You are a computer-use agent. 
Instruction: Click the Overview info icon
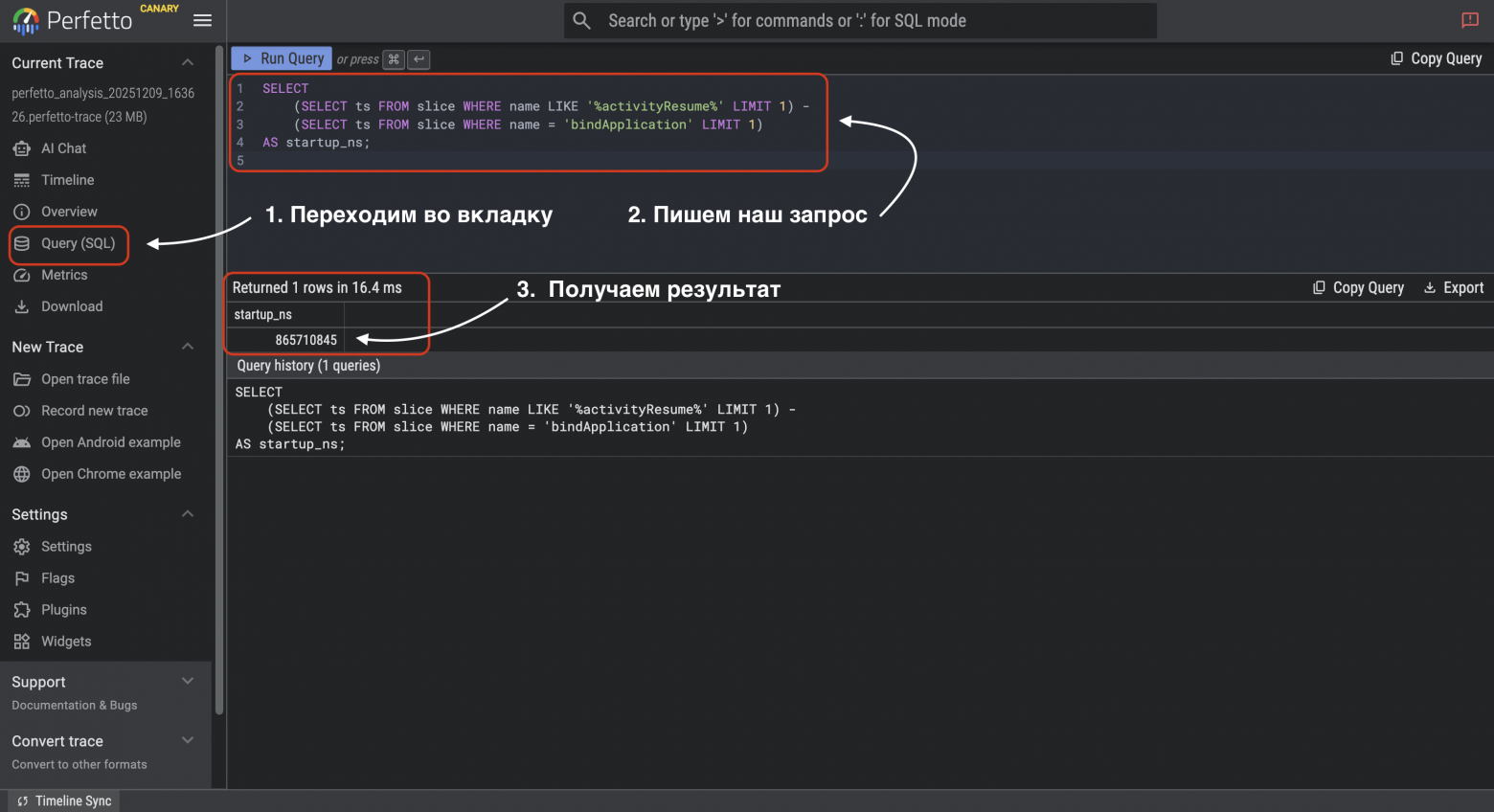(x=22, y=212)
